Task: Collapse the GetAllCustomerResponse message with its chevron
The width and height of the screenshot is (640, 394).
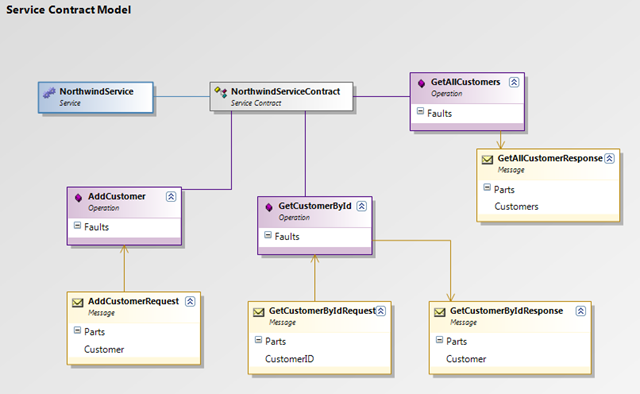Action: pyautogui.click(x=609, y=158)
